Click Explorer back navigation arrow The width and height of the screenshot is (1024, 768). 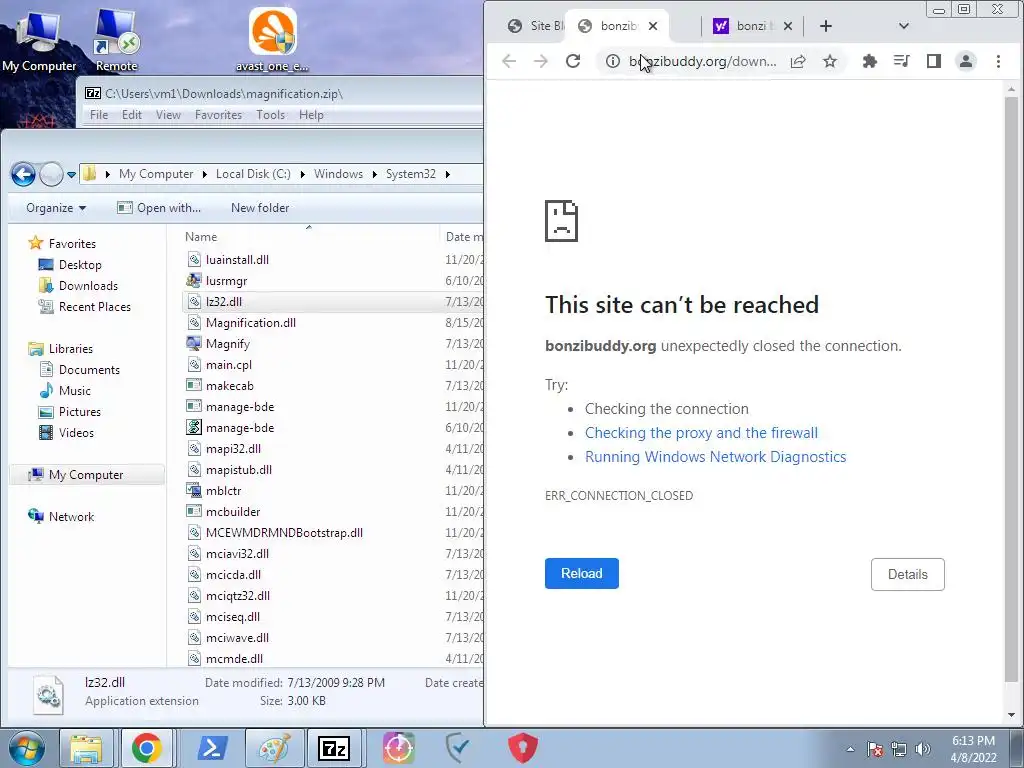click(x=24, y=174)
